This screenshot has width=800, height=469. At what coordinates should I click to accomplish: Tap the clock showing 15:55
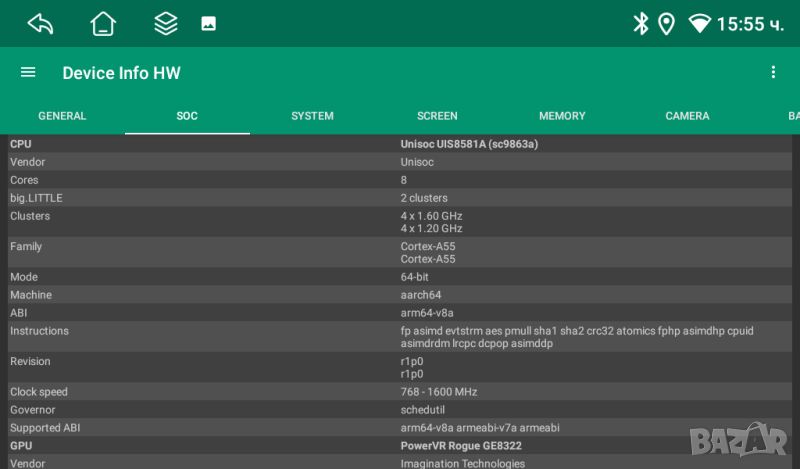point(750,24)
